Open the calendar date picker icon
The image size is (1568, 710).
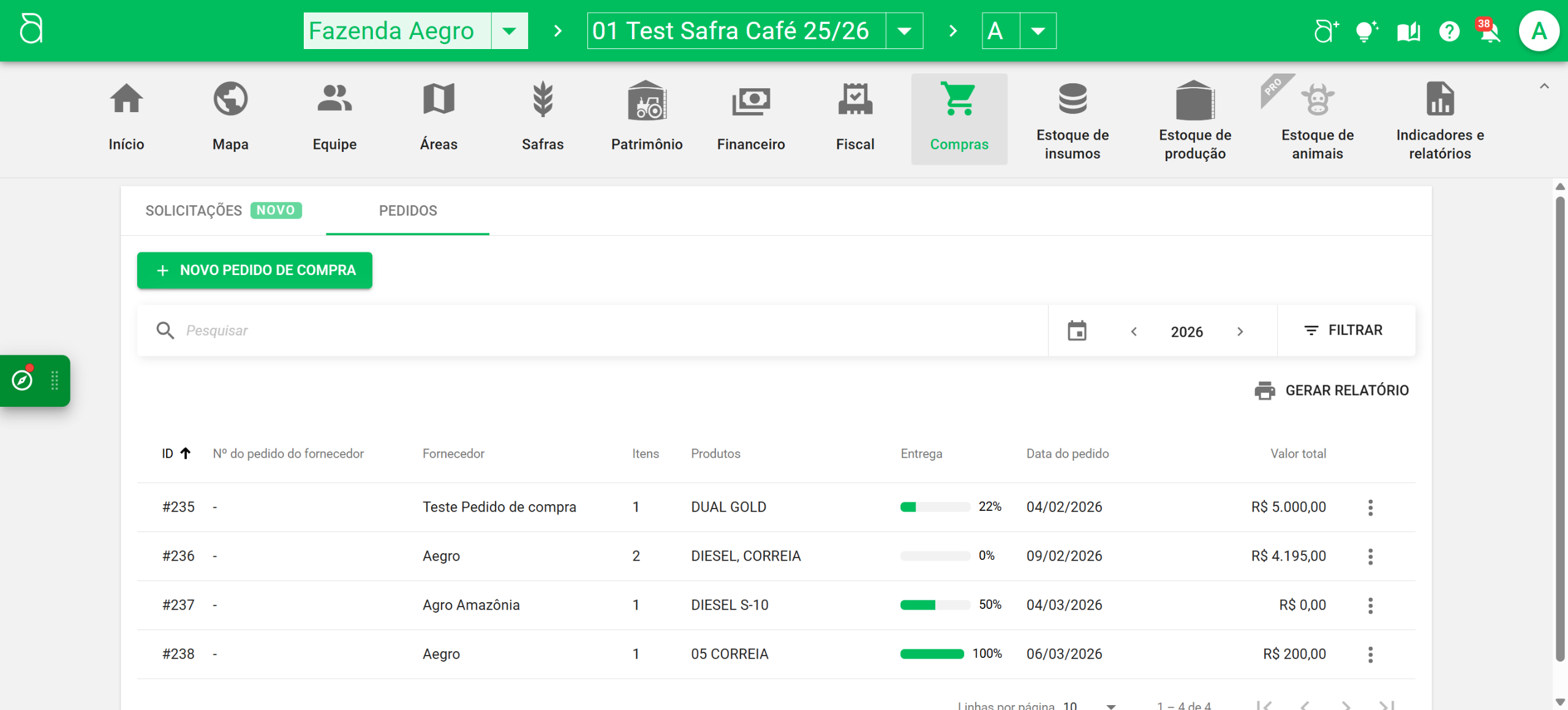[x=1077, y=331]
